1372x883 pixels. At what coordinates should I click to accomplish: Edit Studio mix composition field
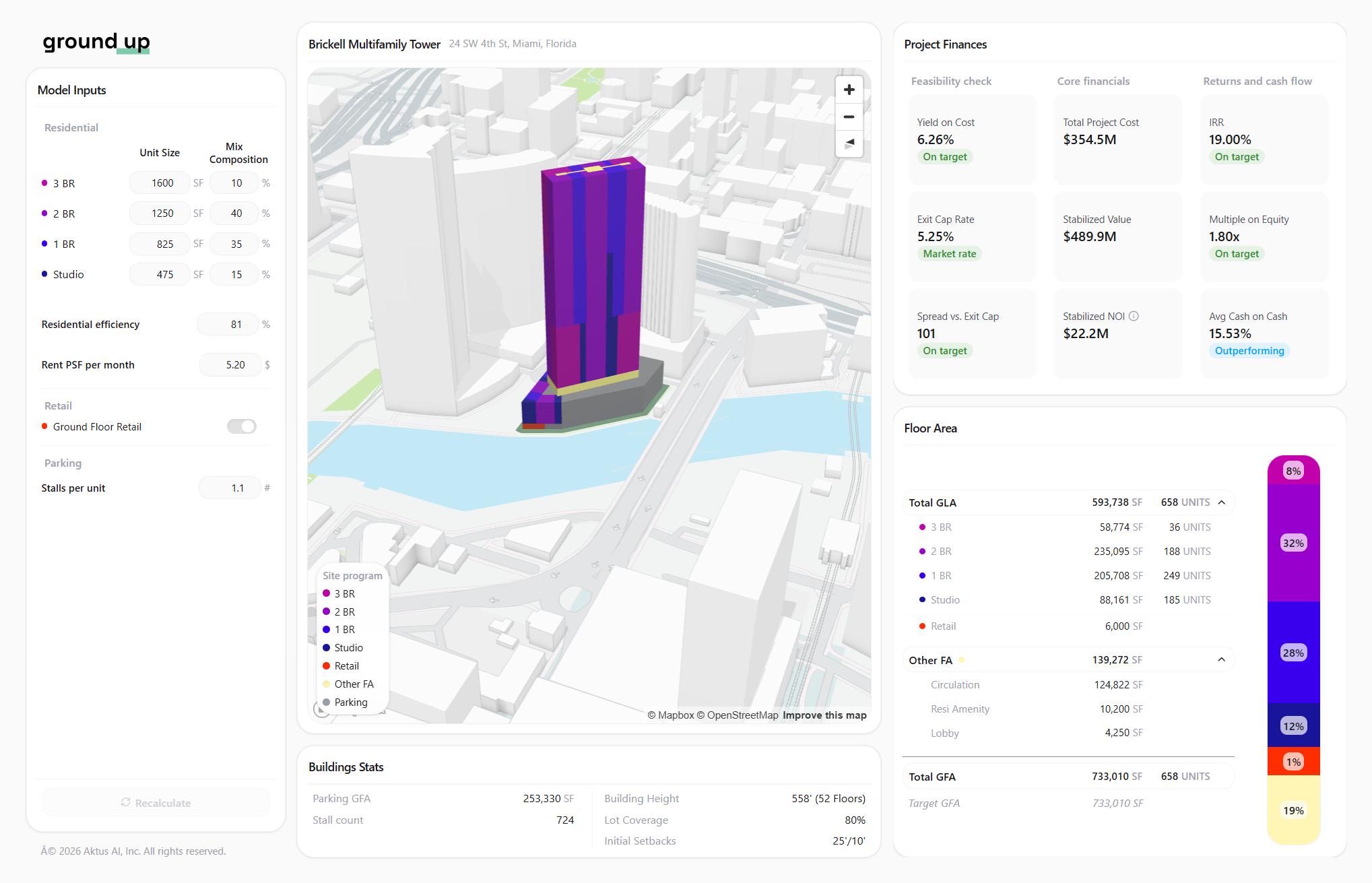point(234,274)
